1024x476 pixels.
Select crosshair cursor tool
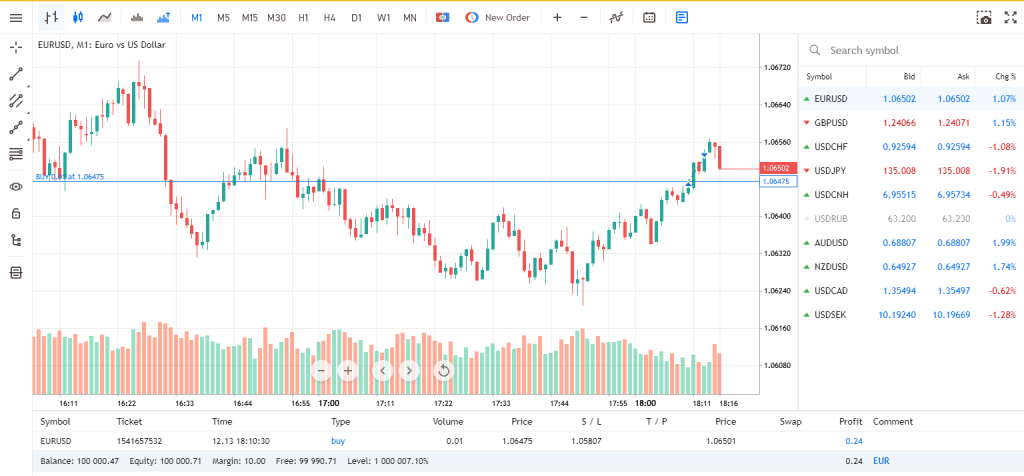pos(16,47)
